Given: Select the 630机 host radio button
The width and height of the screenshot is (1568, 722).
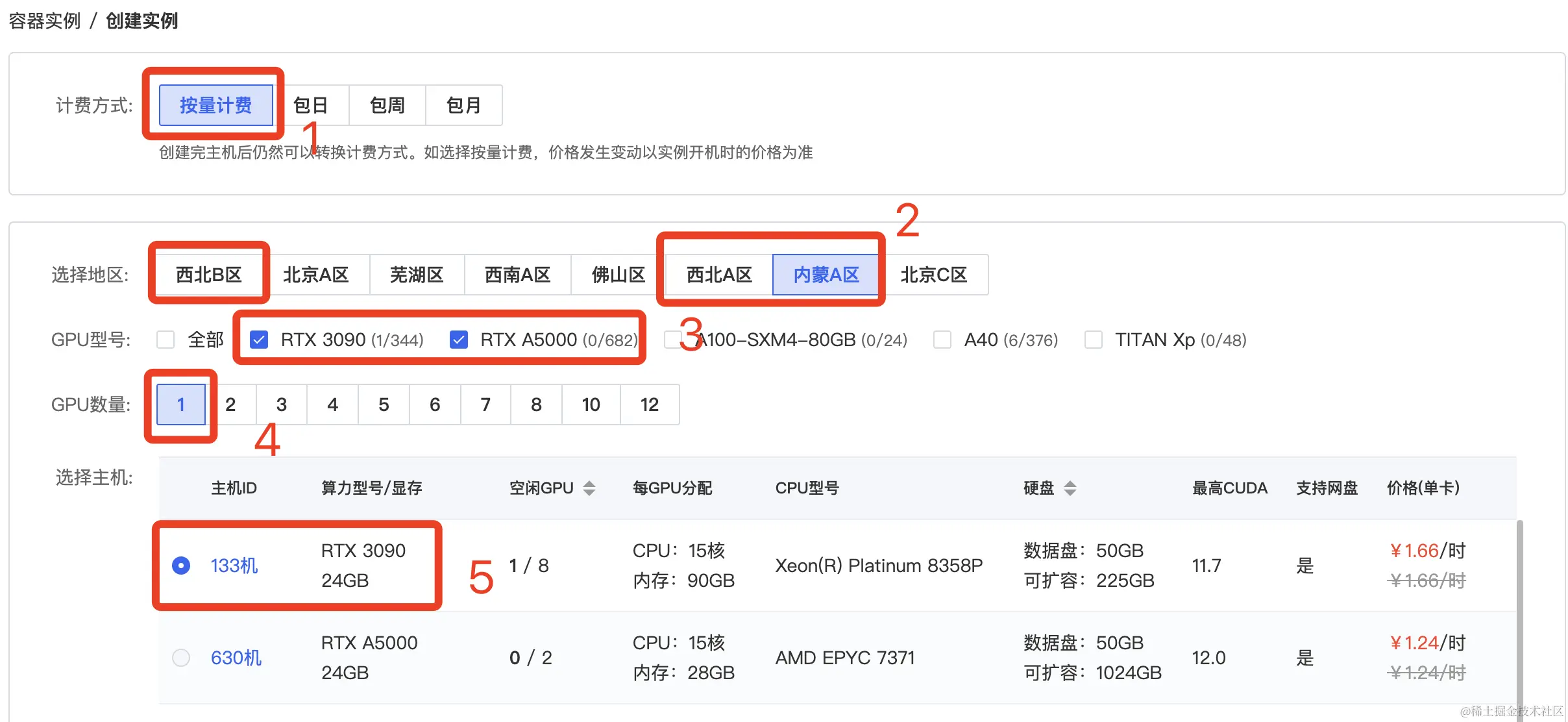Looking at the screenshot, I should click(181, 658).
